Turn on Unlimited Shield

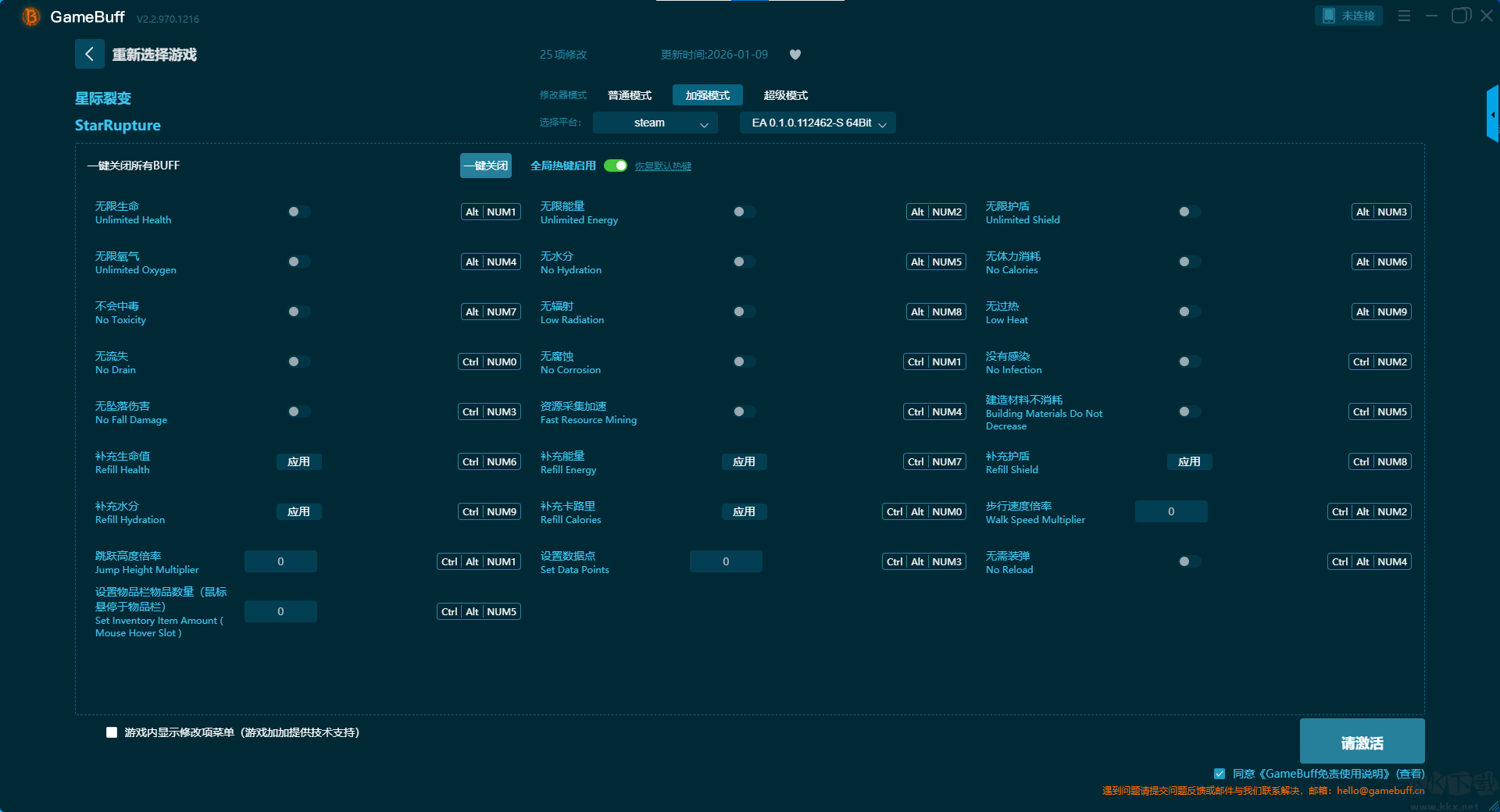[x=1189, y=212]
